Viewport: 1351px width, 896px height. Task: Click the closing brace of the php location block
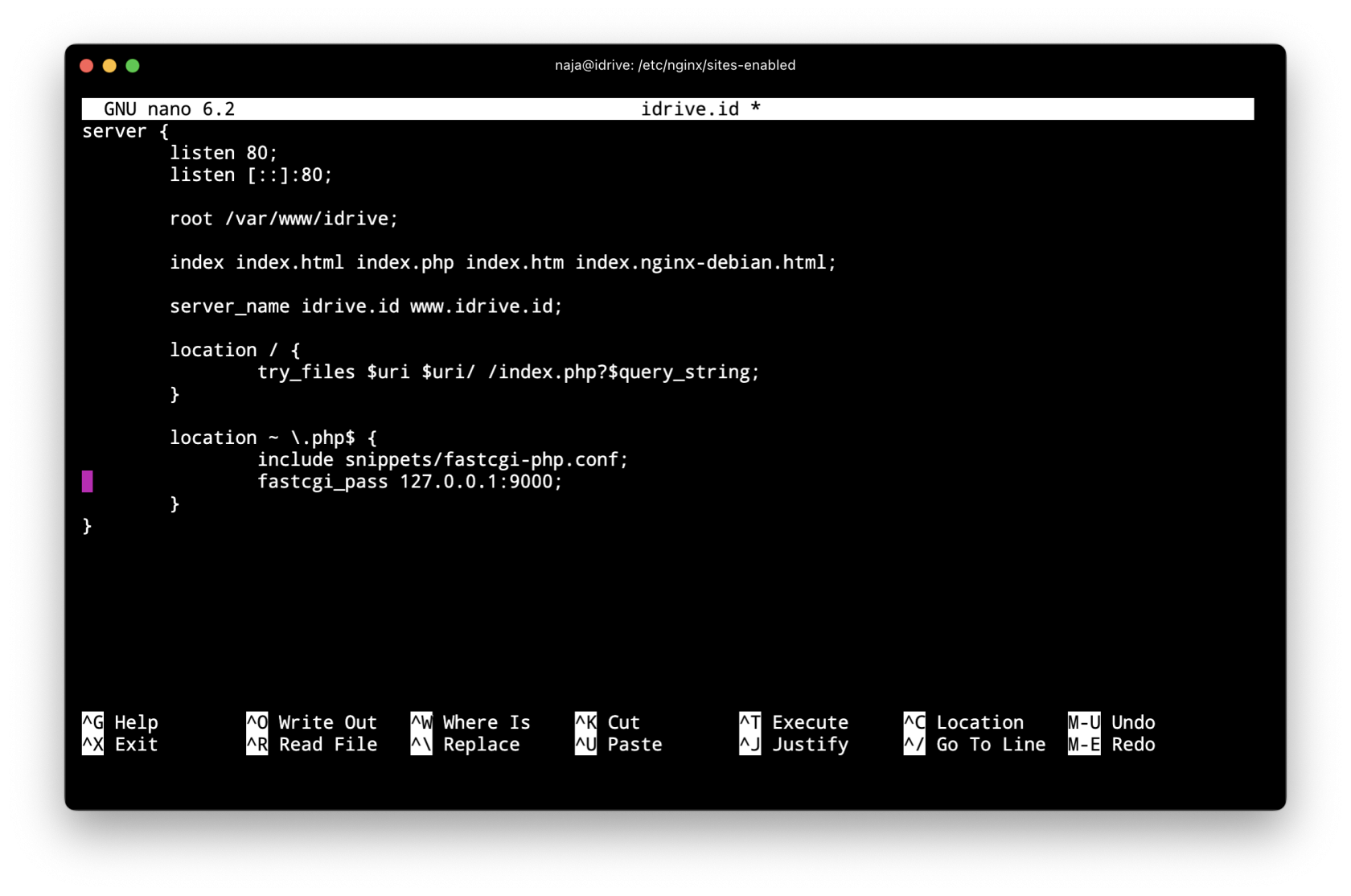(175, 504)
